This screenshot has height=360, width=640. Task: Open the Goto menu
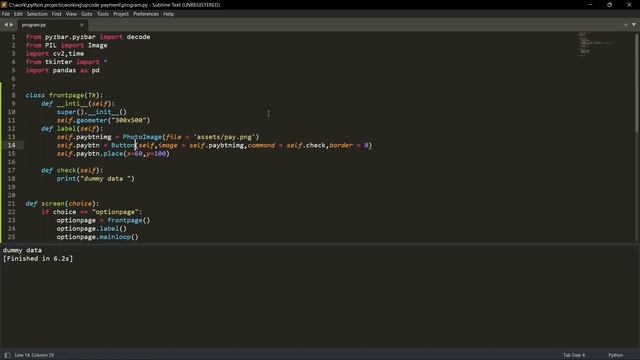tap(87, 14)
